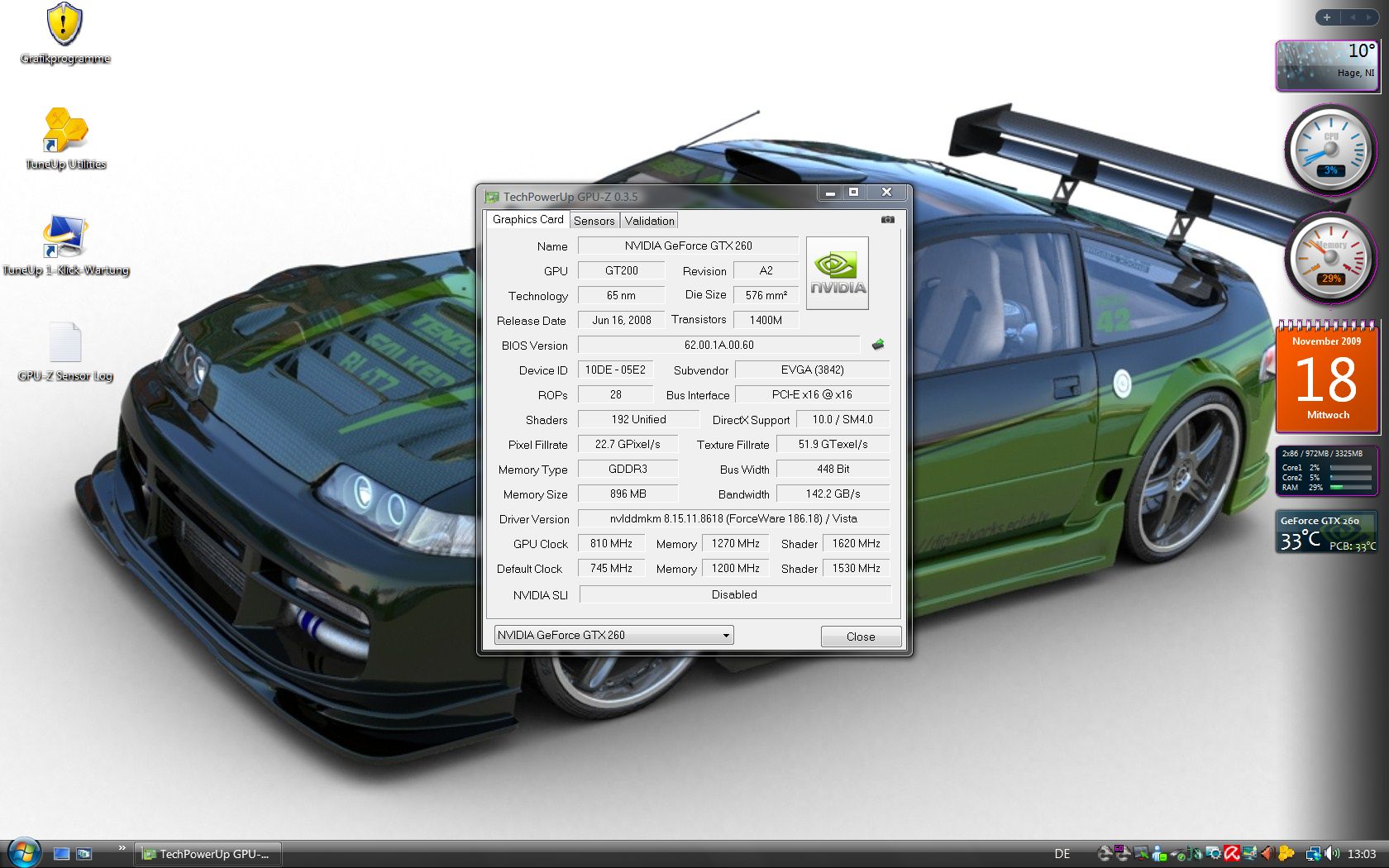This screenshot has width=1389, height=868.
Task: Click the CPU meter gauge gadget
Action: 1330,150
